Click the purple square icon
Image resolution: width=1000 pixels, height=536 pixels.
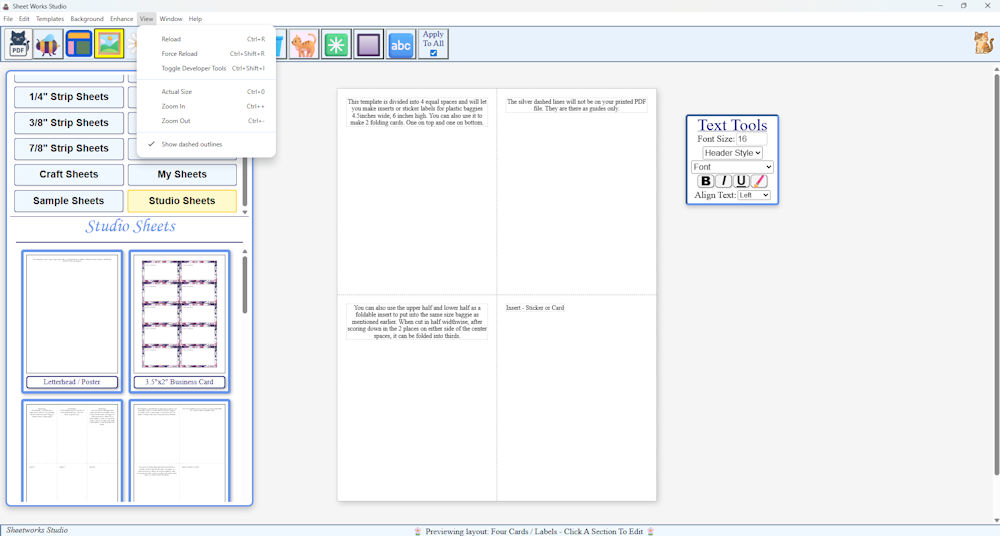(369, 44)
